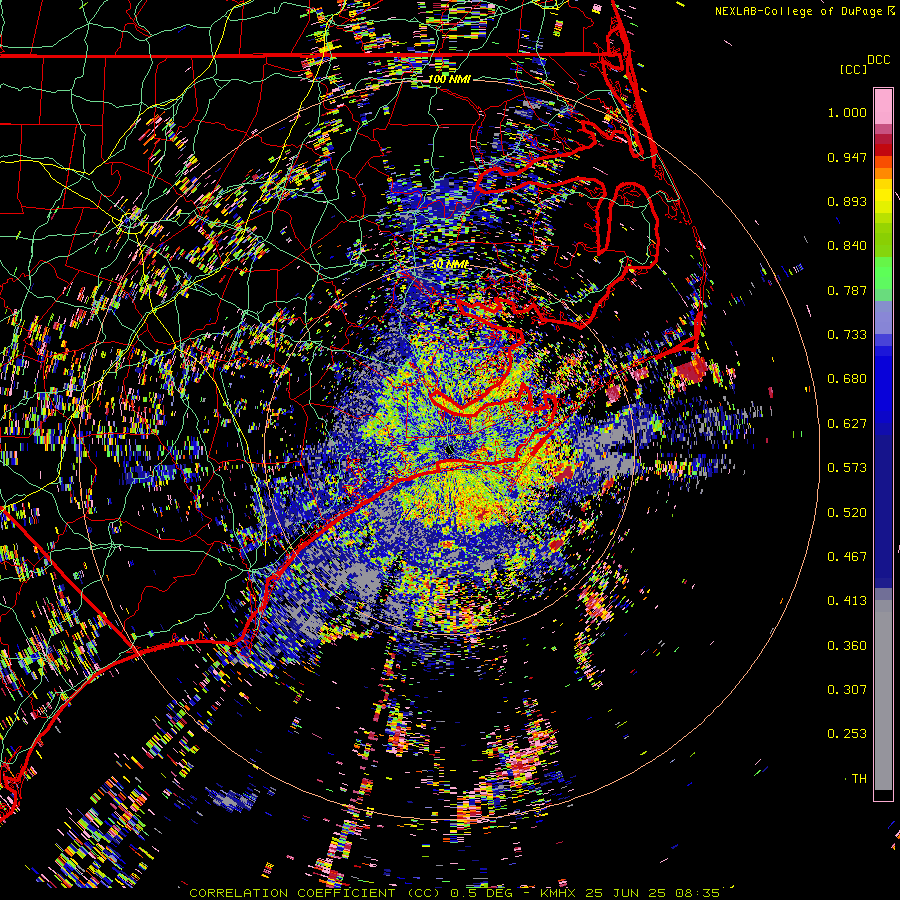Screen dimensions: 900x900
Task: Select the 0.627 legend value
Action: pos(847,424)
